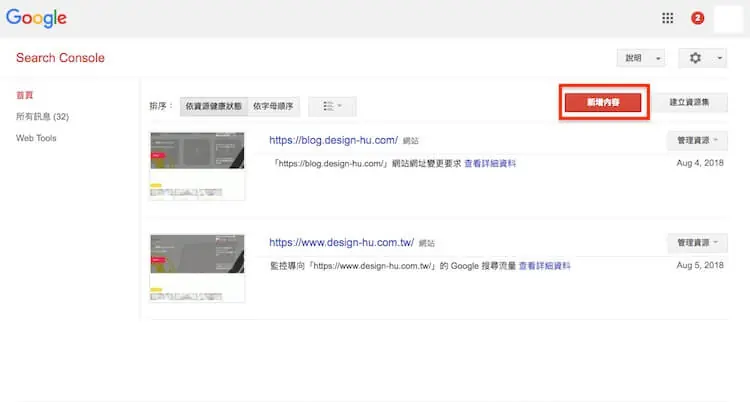The width and height of the screenshot is (750, 402).
Task: Click 查看詳細資料 for www.design-hu.com.tw message
Action: click(544, 266)
